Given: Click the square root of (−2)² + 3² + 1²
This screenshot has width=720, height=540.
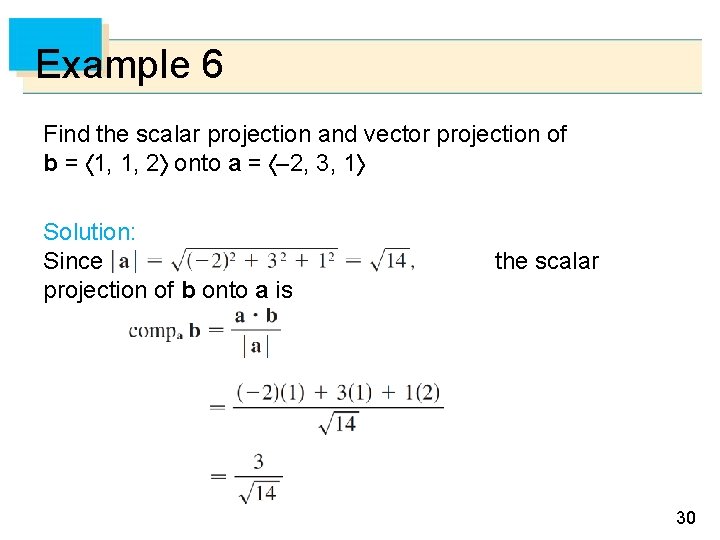Looking at the screenshot, I should [x=254, y=260].
